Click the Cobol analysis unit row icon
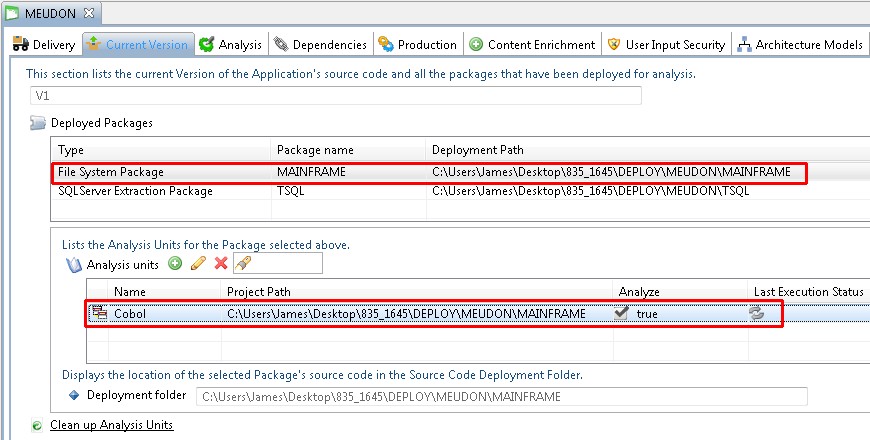 tap(99, 313)
